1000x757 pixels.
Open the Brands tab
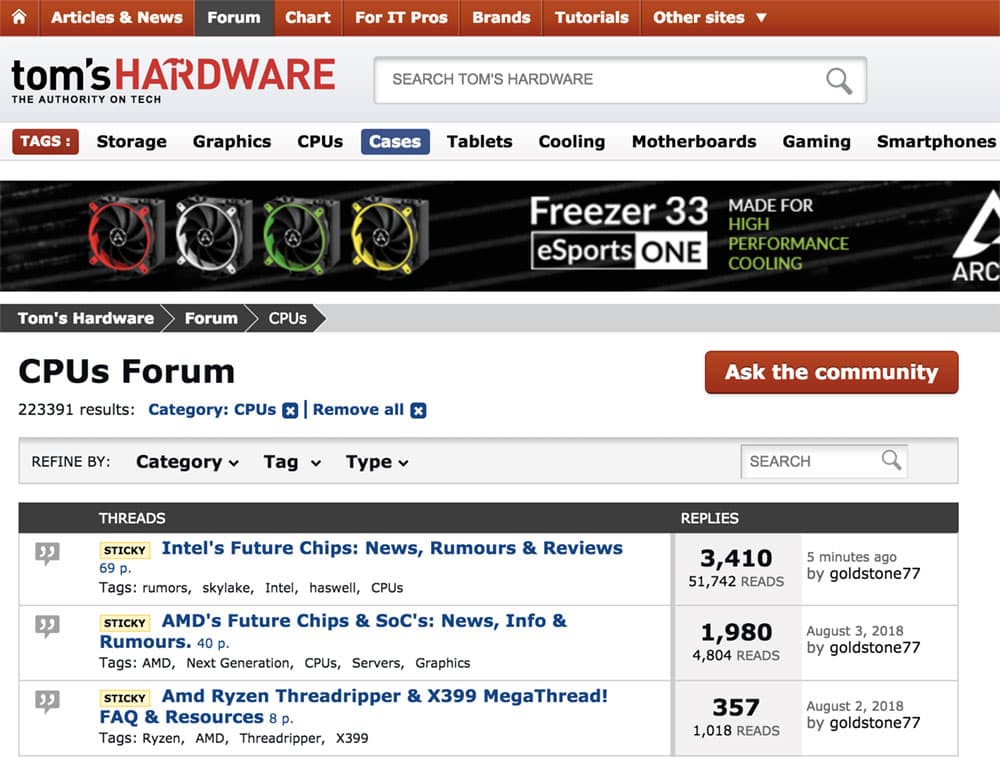(501, 18)
